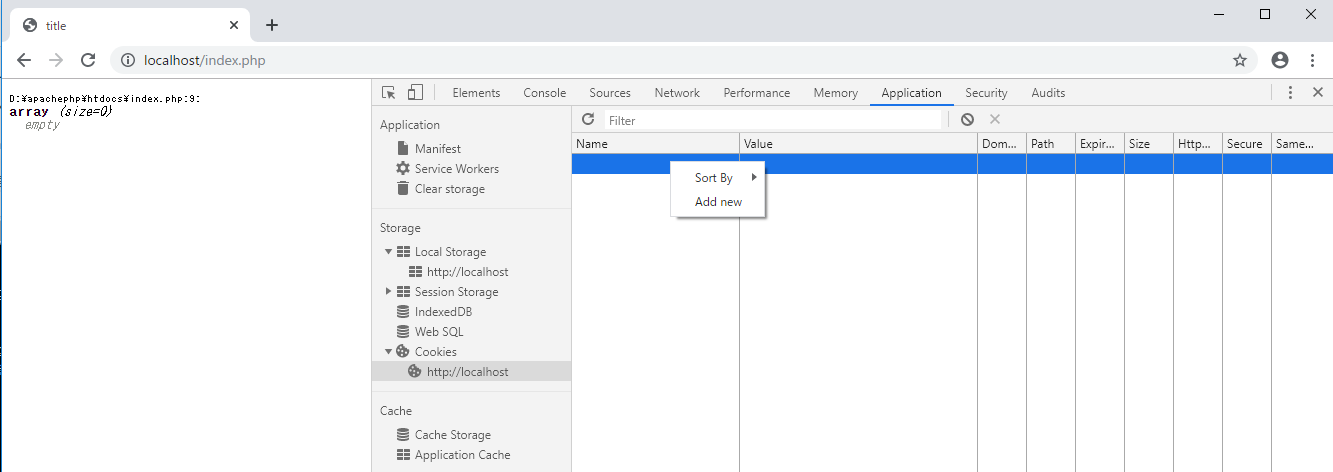The height and width of the screenshot is (472, 1333).
Task: Select Clear storage in Application section
Action: tap(449, 189)
